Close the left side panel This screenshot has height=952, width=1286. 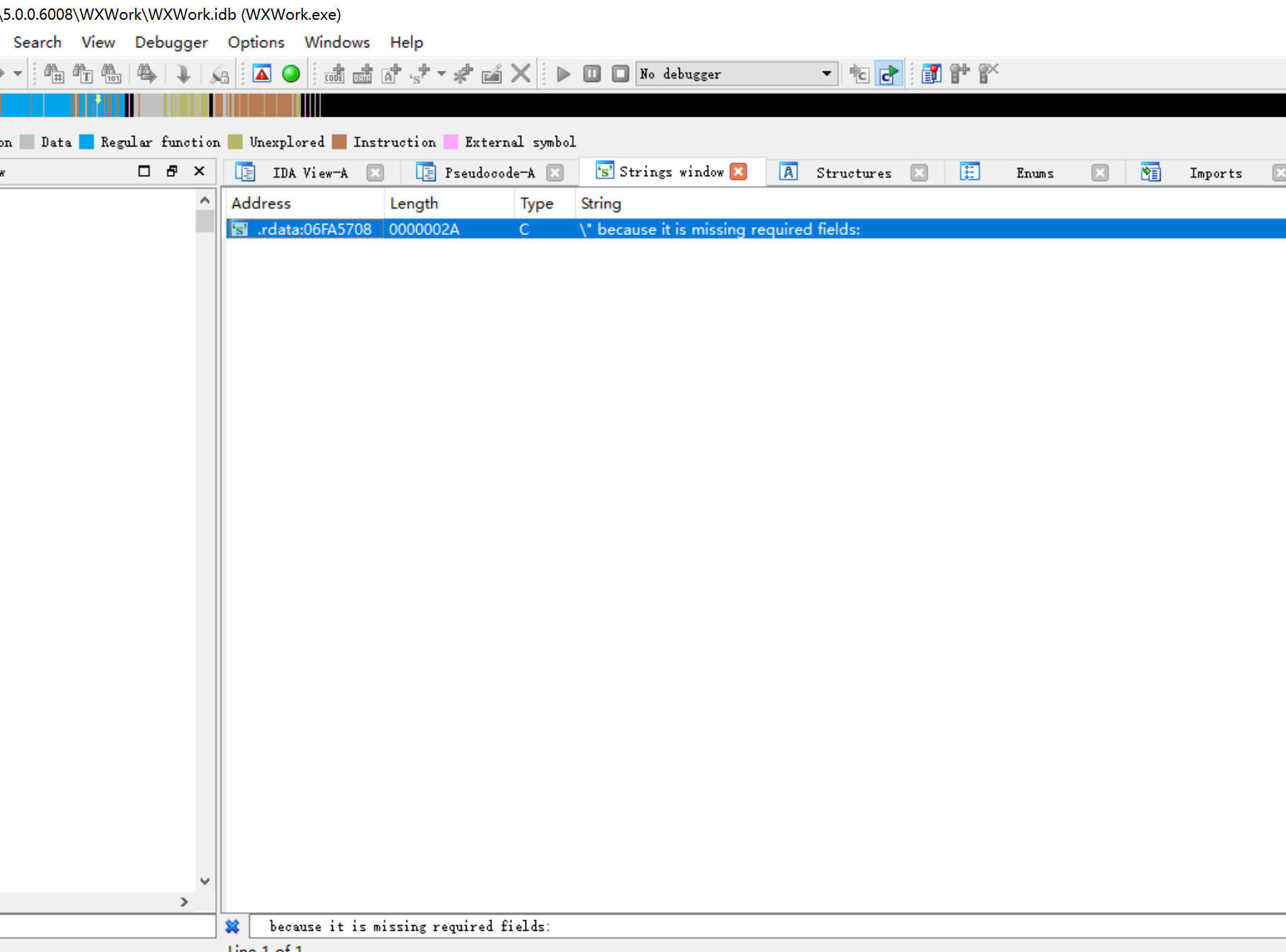pos(200,171)
